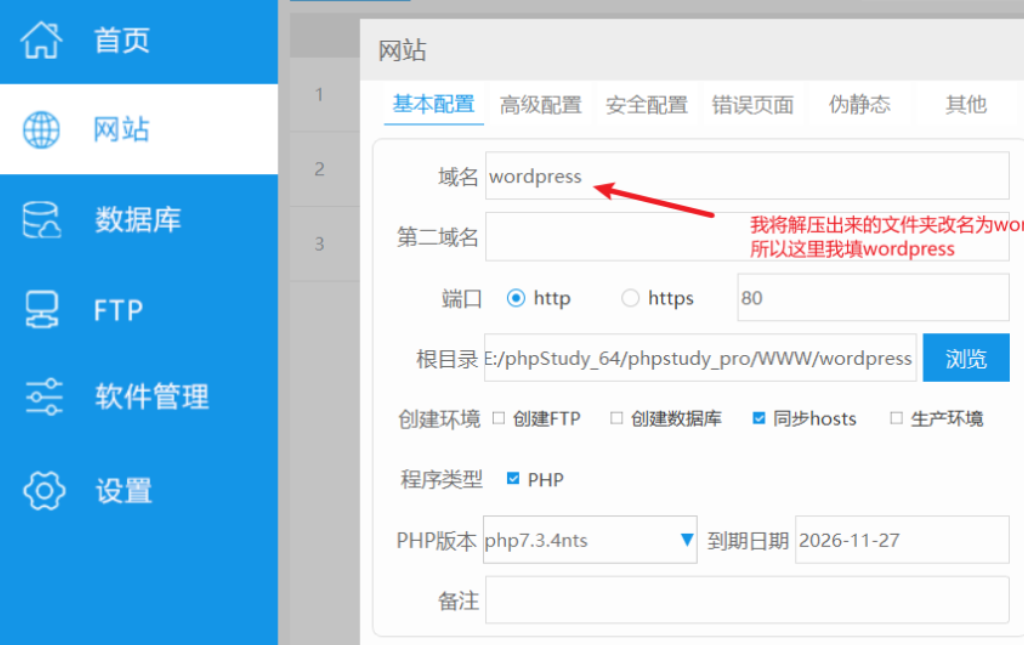Toggle the 同步hosts checkbox
1024x645 pixels.
(x=759, y=418)
